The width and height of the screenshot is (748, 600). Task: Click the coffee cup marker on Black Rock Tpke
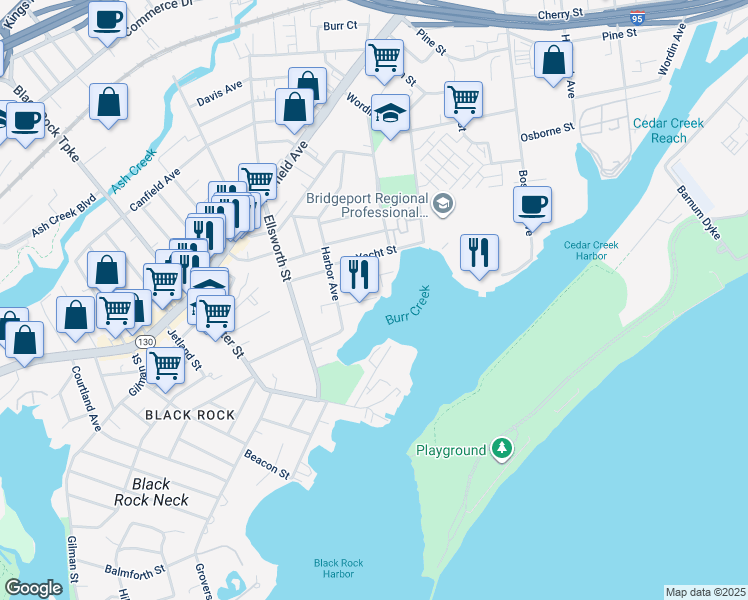click(25, 123)
